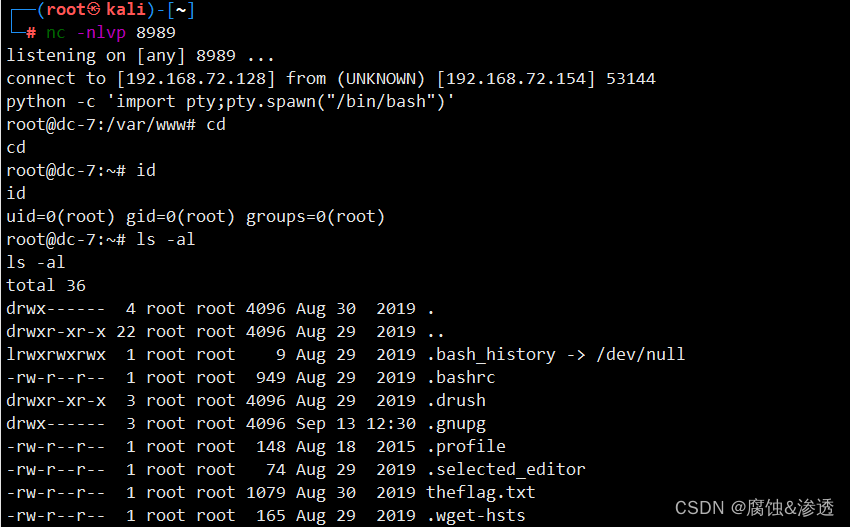Click the 'nc' command in prompt
The width and height of the screenshot is (850, 527).
click(x=55, y=33)
